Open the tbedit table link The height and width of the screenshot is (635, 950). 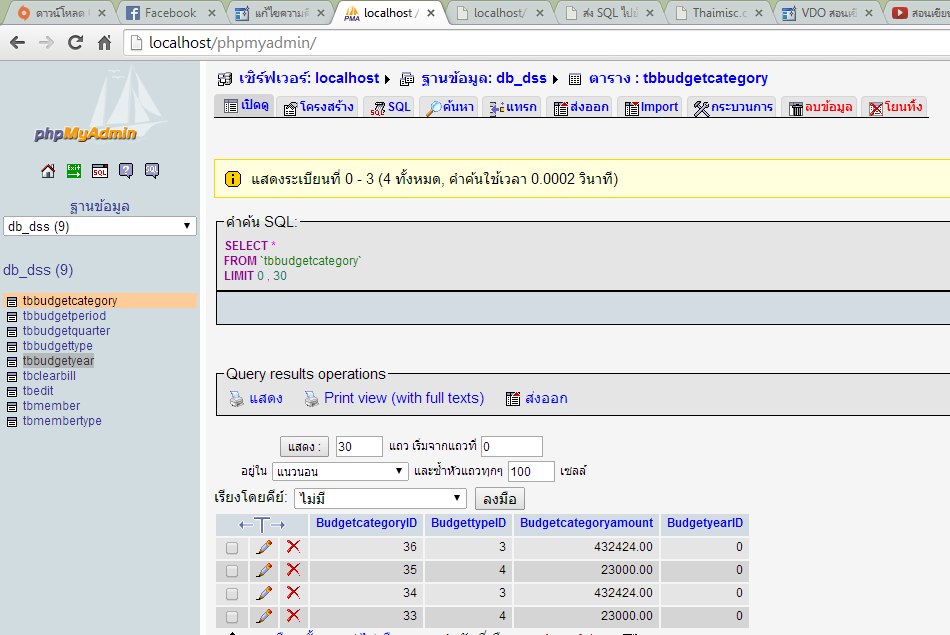pos(38,391)
